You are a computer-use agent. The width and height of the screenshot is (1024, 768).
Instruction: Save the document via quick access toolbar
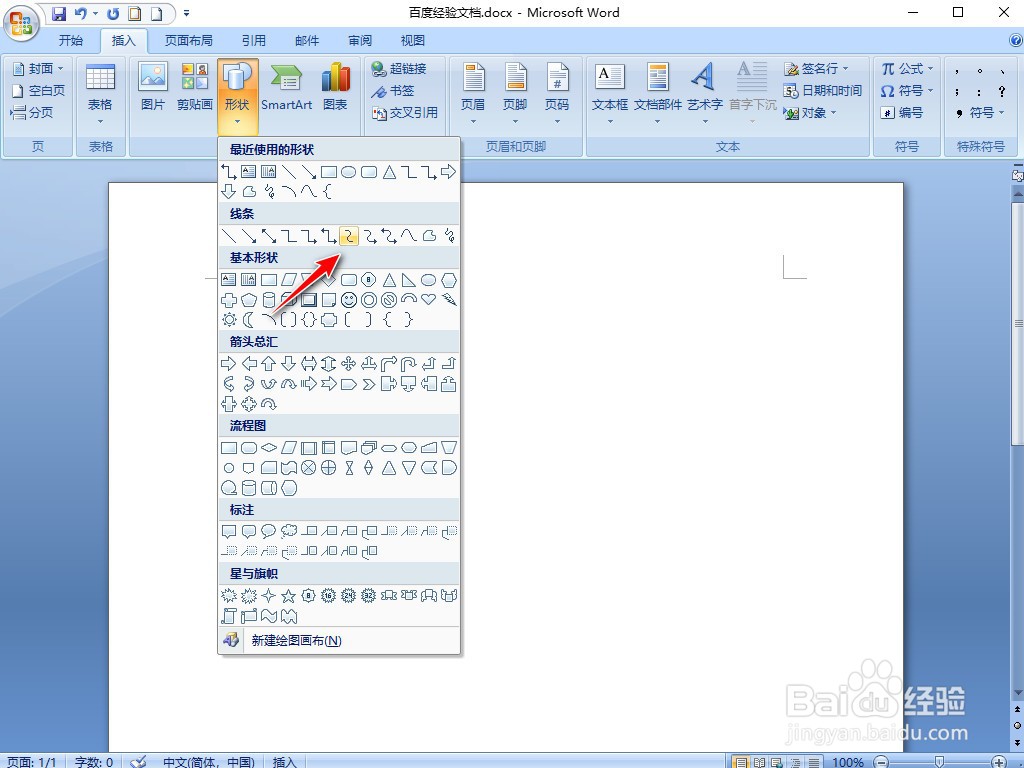(59, 13)
